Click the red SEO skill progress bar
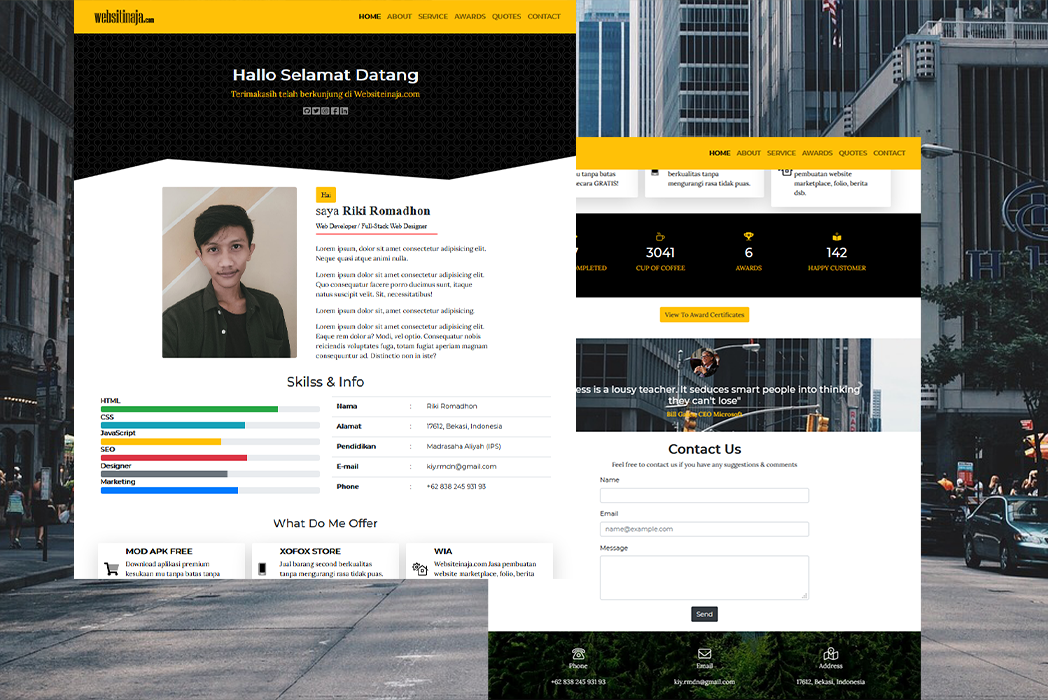This screenshot has width=1048, height=700. point(210,458)
